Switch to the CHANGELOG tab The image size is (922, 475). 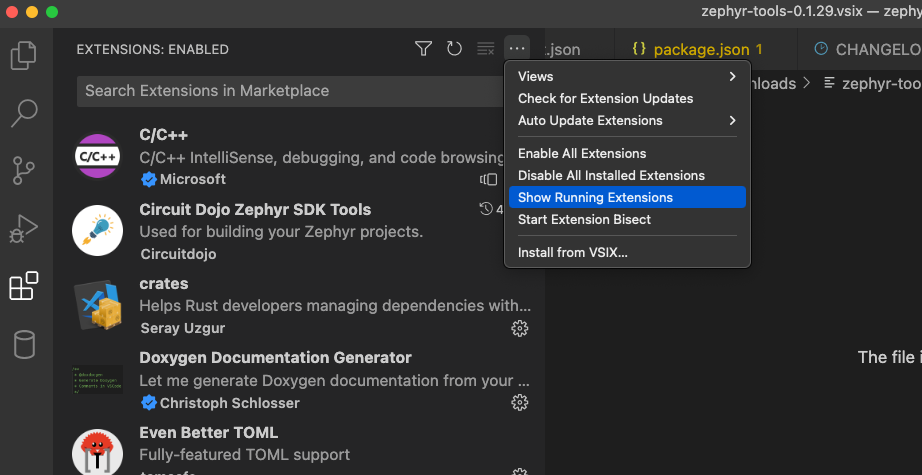(860, 49)
